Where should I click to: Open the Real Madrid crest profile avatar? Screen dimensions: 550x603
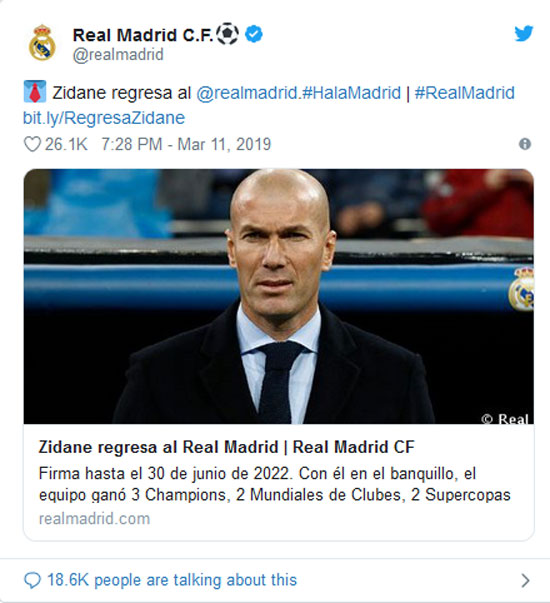pos(42,42)
